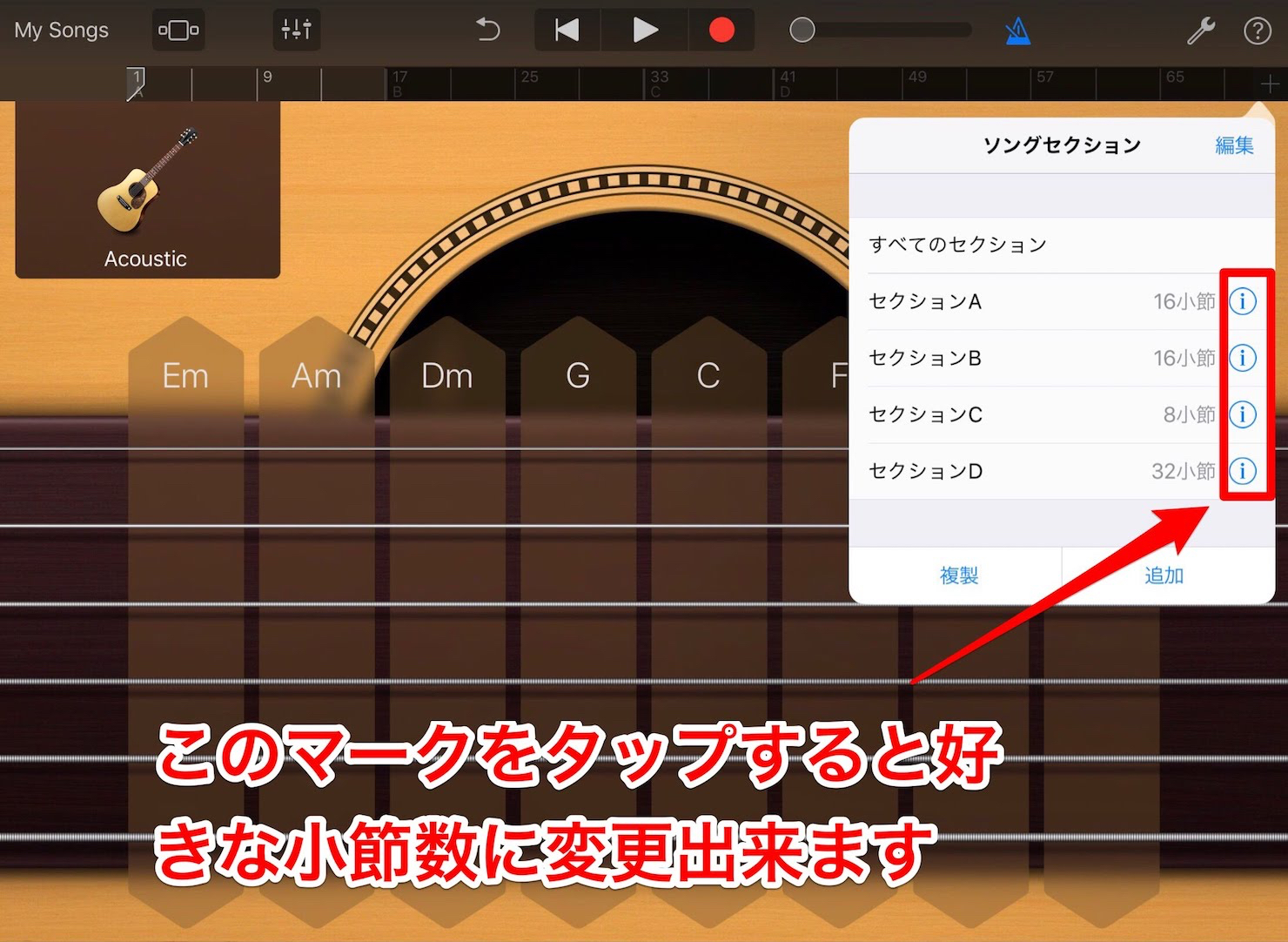Screen dimensions: 1288x942
Task: Jump to bar 57 on ruler
Action: point(1044,77)
